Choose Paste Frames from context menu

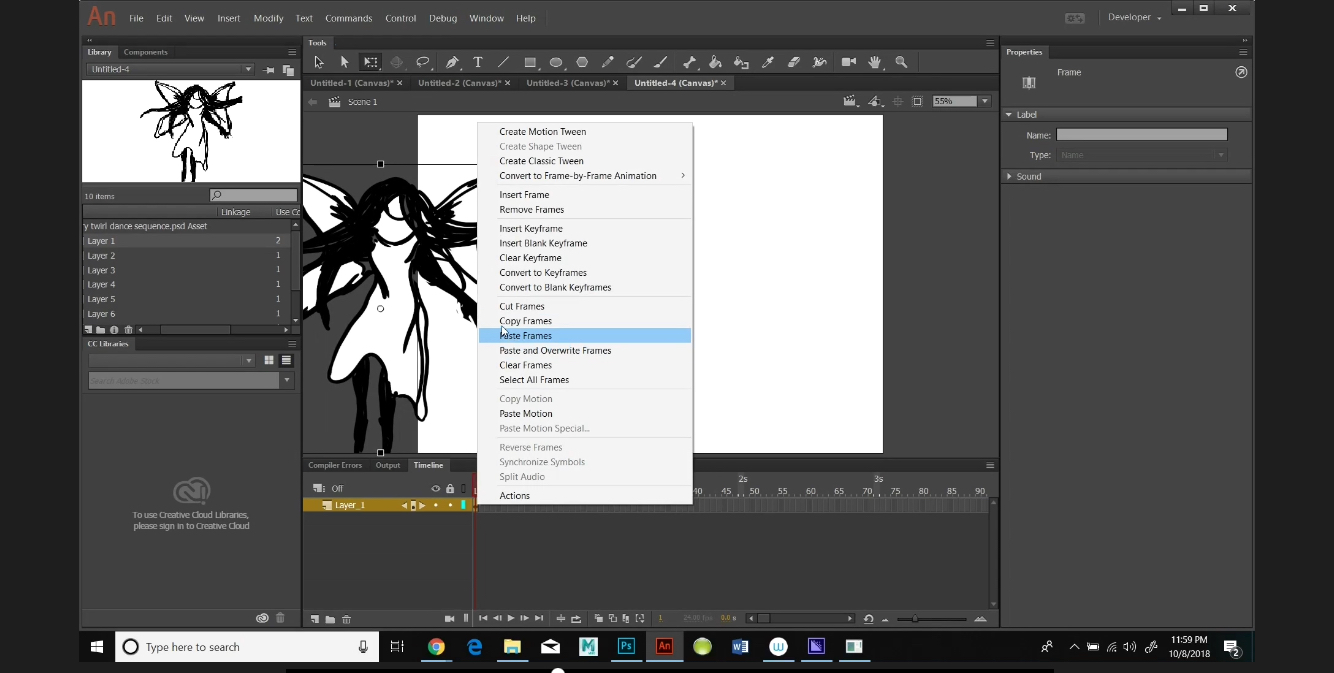pyautogui.click(x=526, y=336)
